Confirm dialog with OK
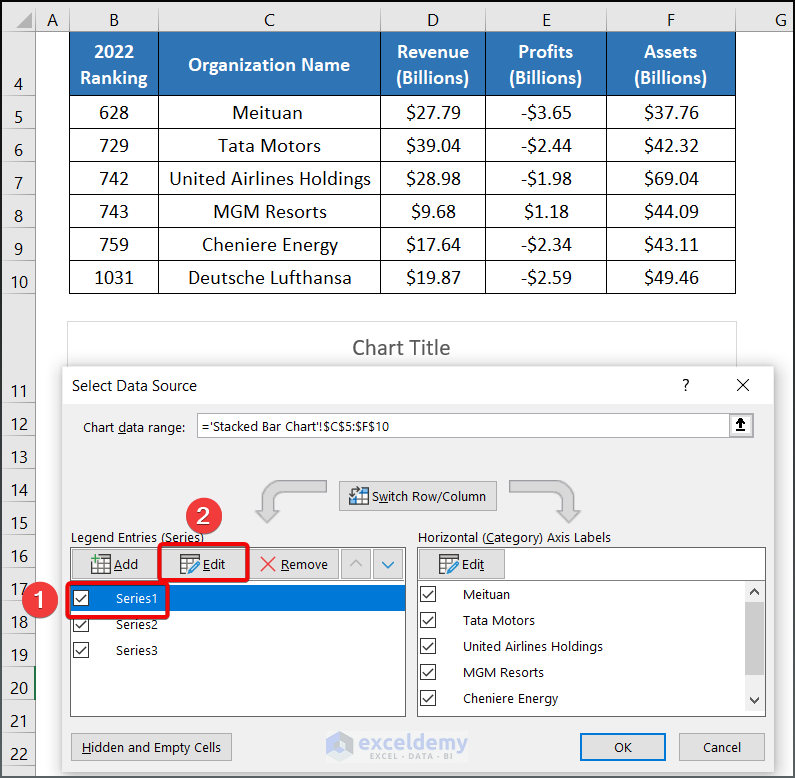Viewport: 795px width, 778px height. click(623, 747)
